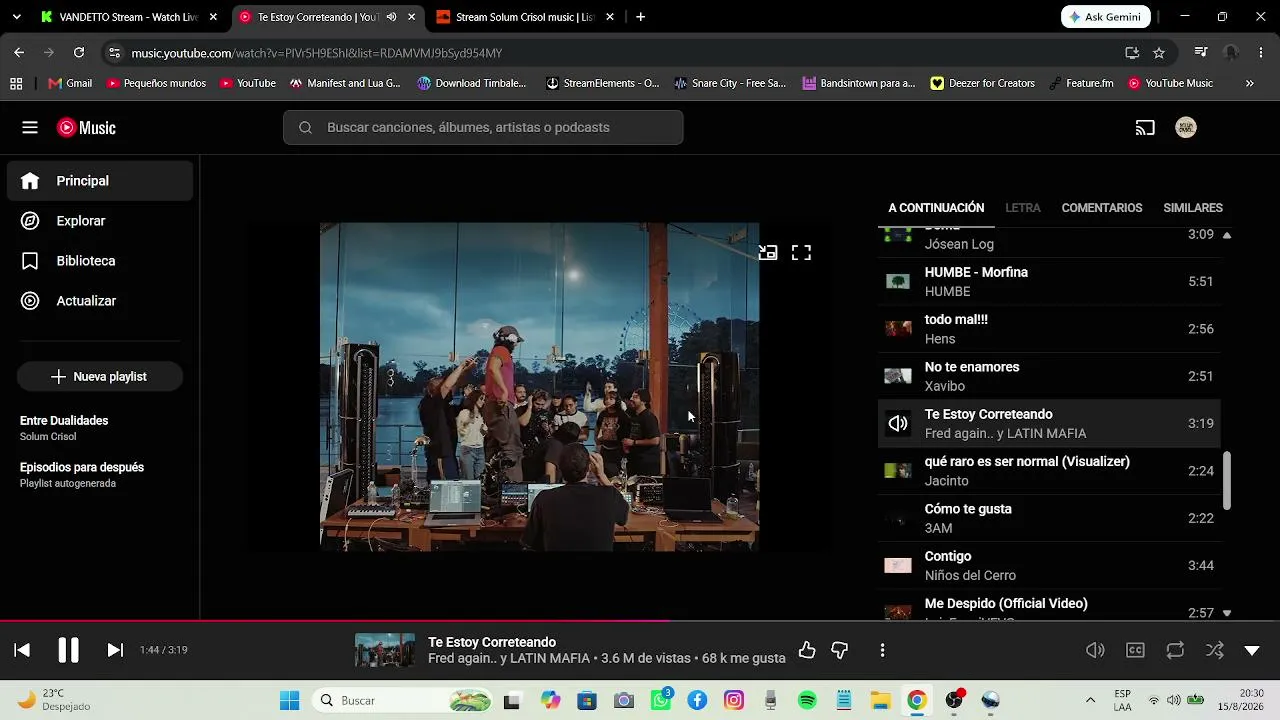The height and width of the screenshot is (720, 1280).
Task: Install the YouTube Music app icon
Action: (1132, 53)
